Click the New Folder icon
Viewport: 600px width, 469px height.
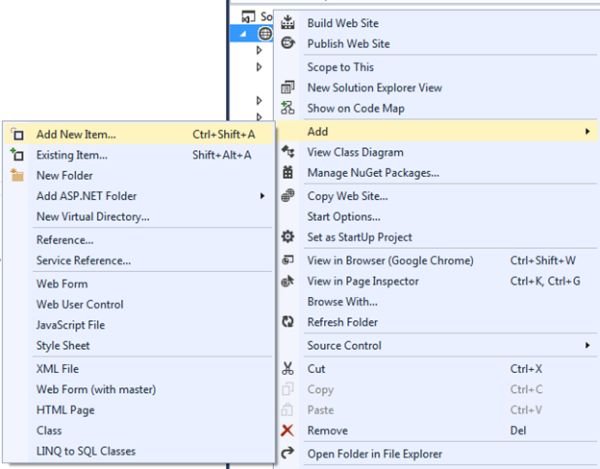point(16,176)
